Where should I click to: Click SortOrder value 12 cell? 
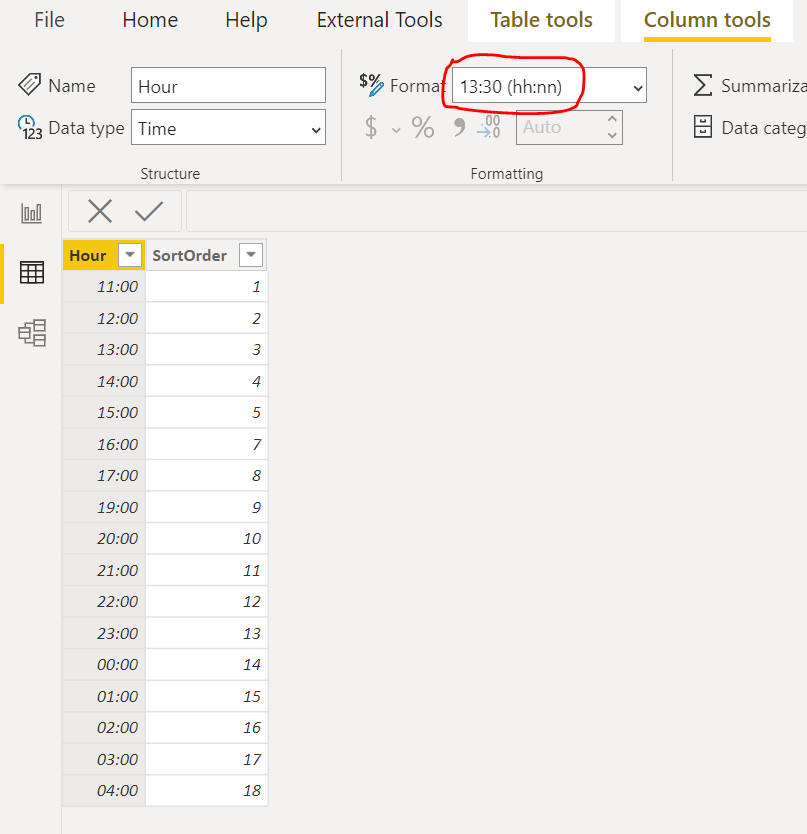click(206, 602)
